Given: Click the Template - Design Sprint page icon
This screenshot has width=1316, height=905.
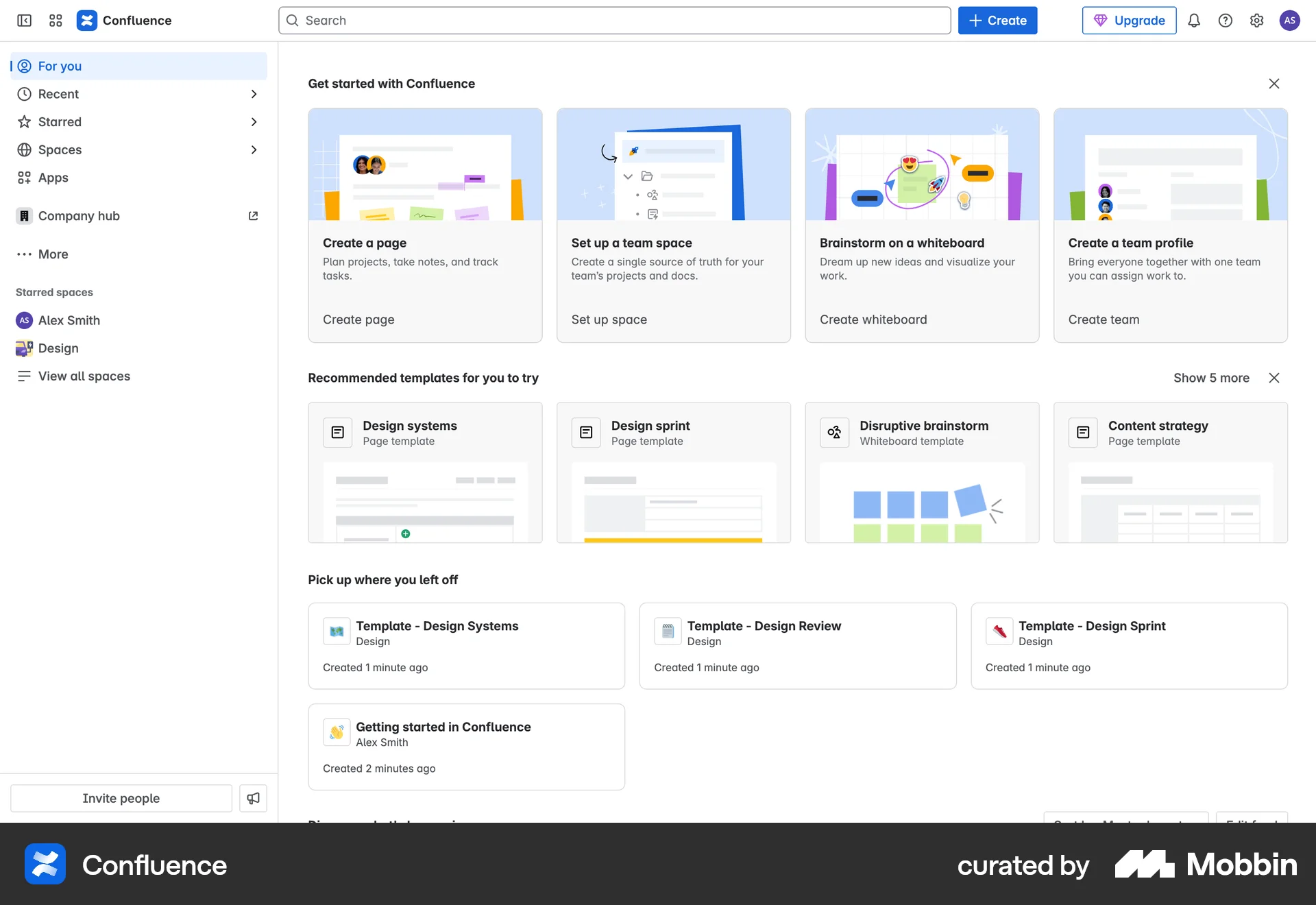Looking at the screenshot, I should [x=999, y=631].
